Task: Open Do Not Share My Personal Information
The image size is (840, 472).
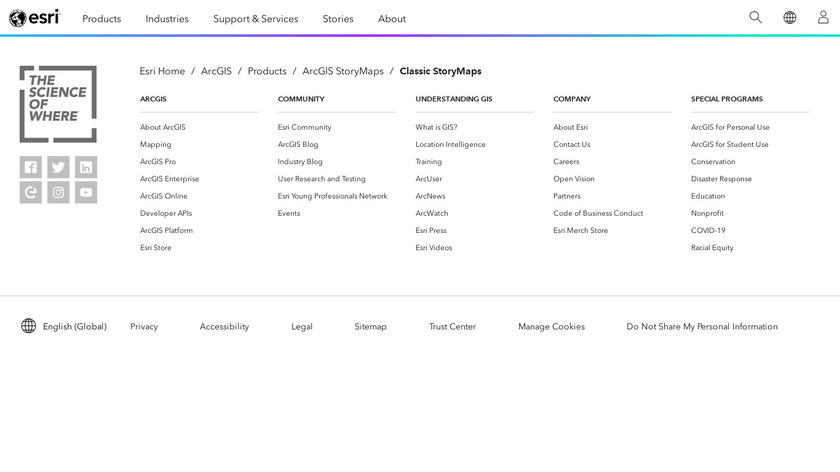Action: coord(701,327)
